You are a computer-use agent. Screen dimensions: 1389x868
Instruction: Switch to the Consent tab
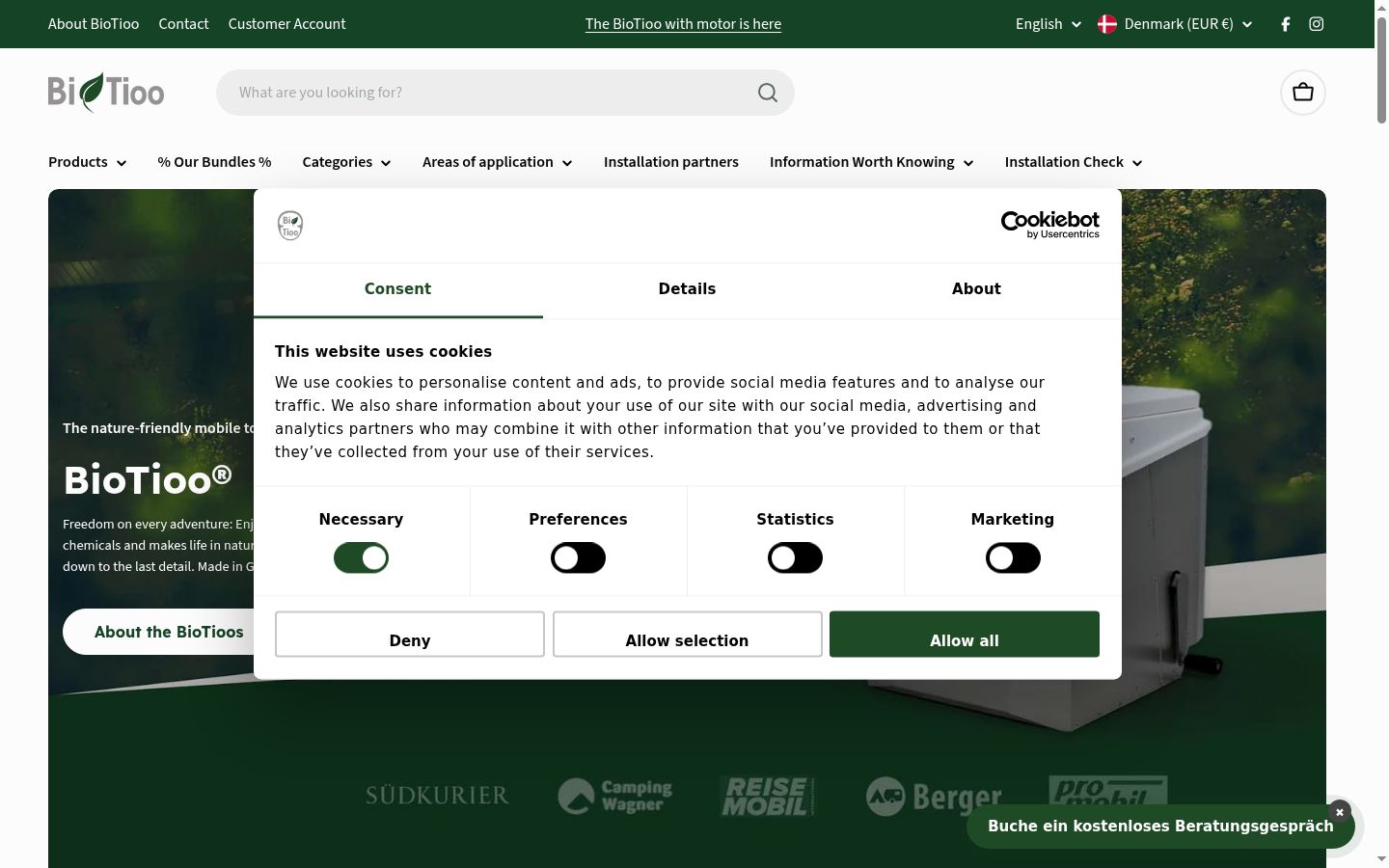(x=397, y=289)
